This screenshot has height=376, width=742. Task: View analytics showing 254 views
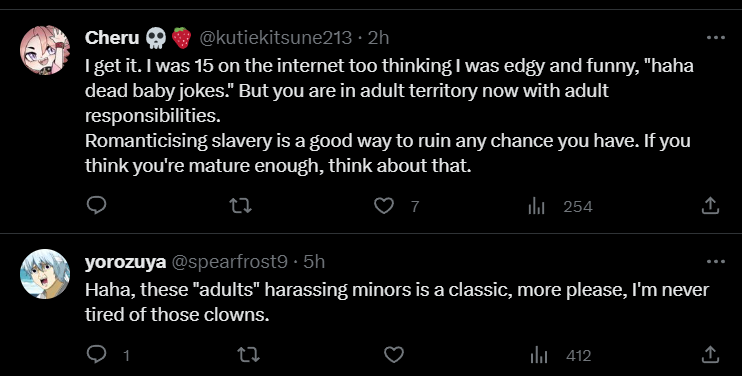[x=560, y=207]
